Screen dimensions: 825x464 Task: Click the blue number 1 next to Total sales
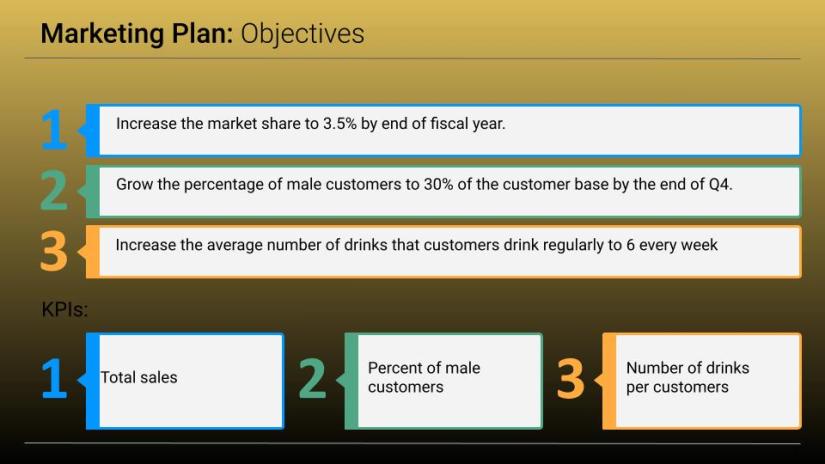tap(54, 380)
